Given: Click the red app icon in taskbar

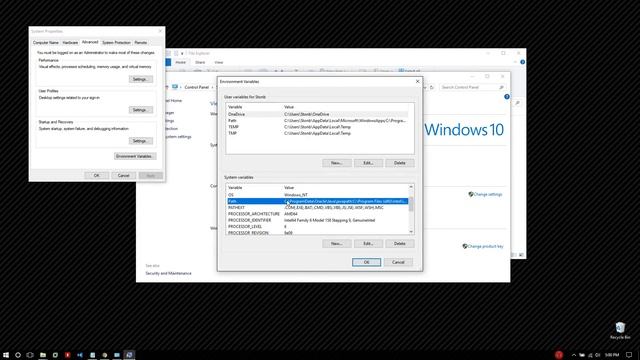Looking at the screenshot, I should coord(67,355).
